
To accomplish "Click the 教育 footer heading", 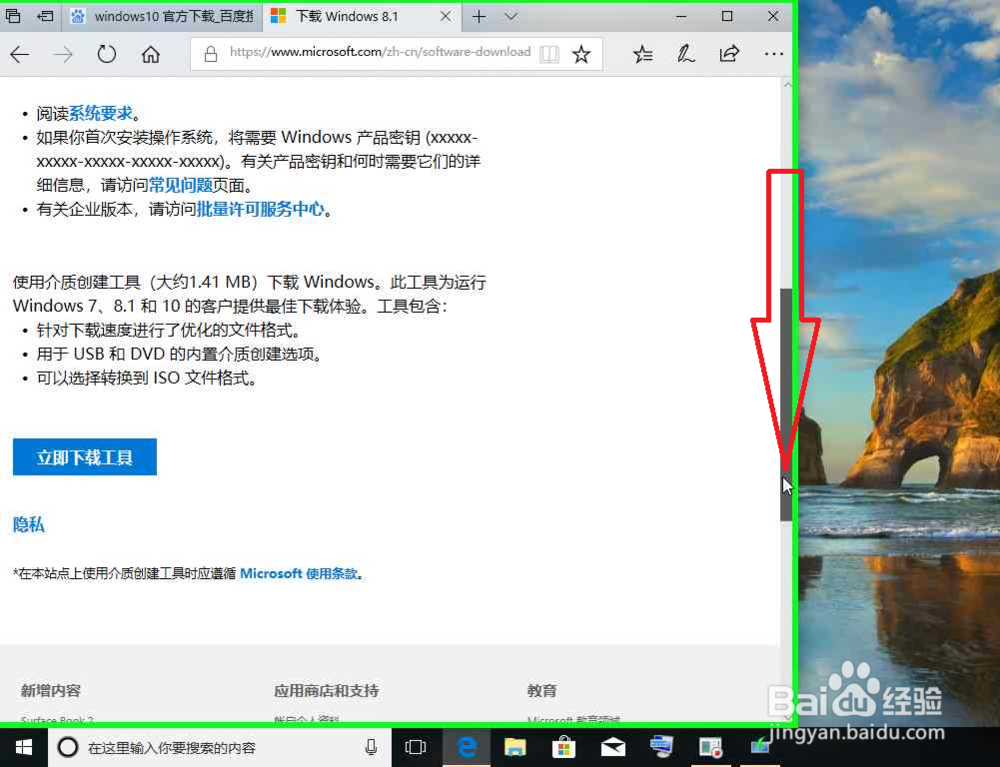I will point(542,690).
